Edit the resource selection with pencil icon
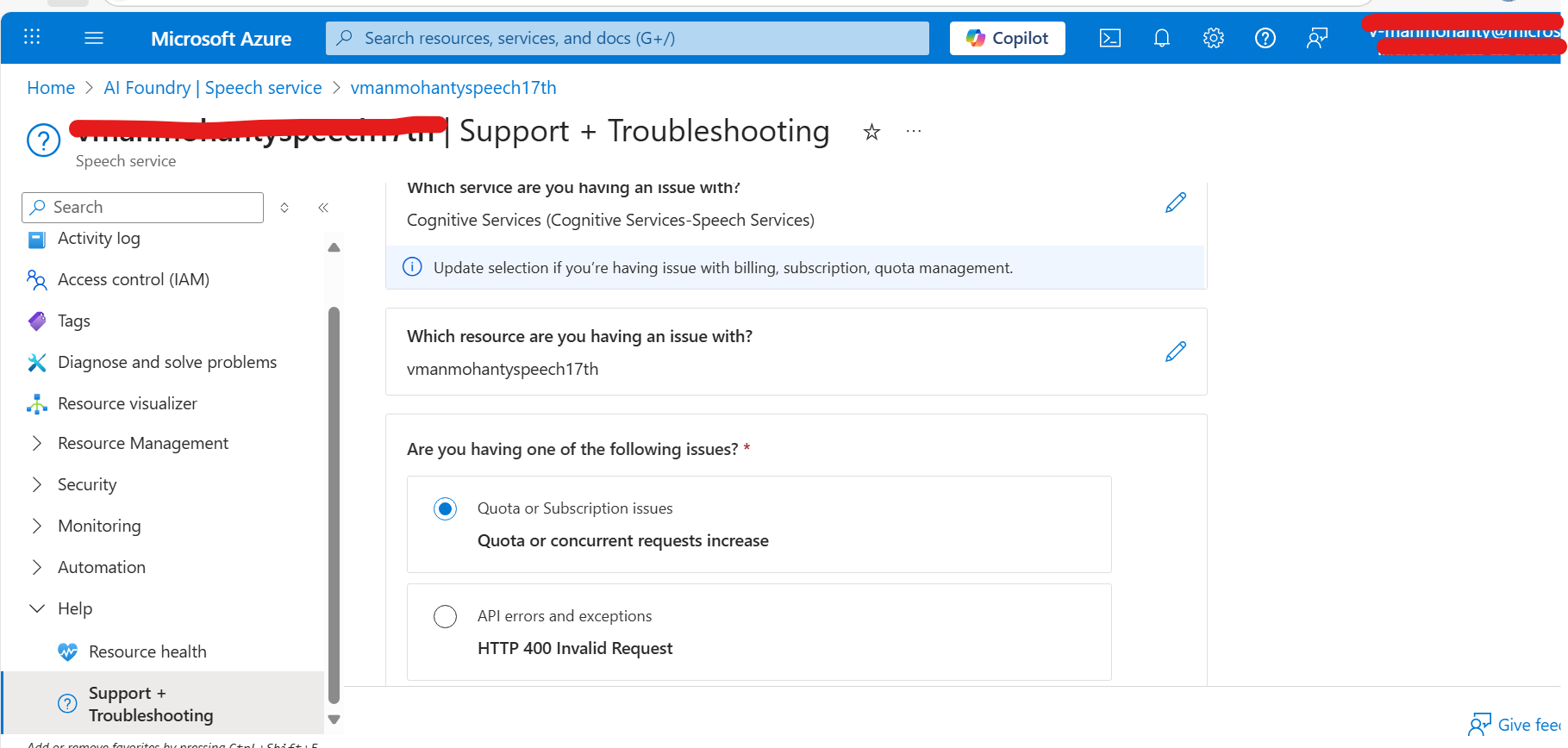 click(x=1176, y=352)
